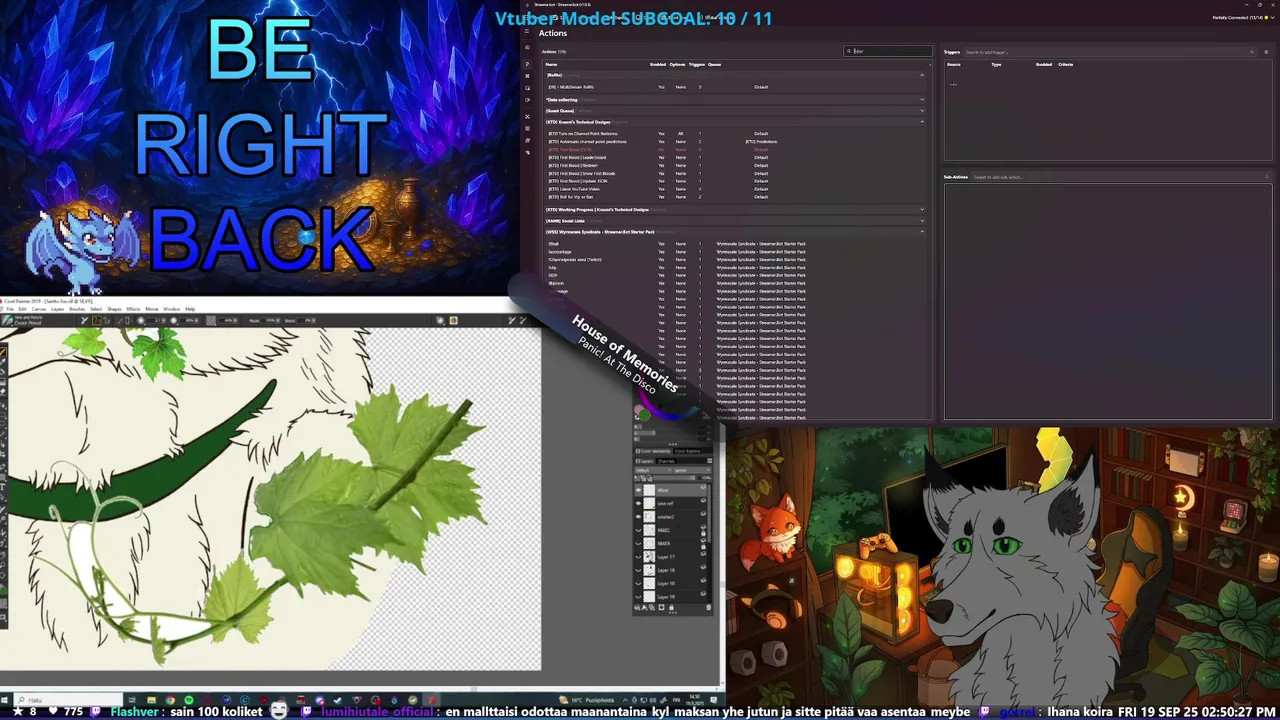
Task: Select [KTD] Latest YouTube Video action row
Action: point(736,189)
